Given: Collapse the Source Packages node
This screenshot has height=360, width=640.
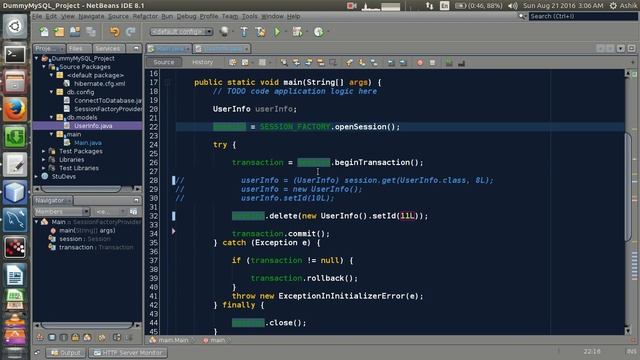Looking at the screenshot, I should (x=44, y=67).
